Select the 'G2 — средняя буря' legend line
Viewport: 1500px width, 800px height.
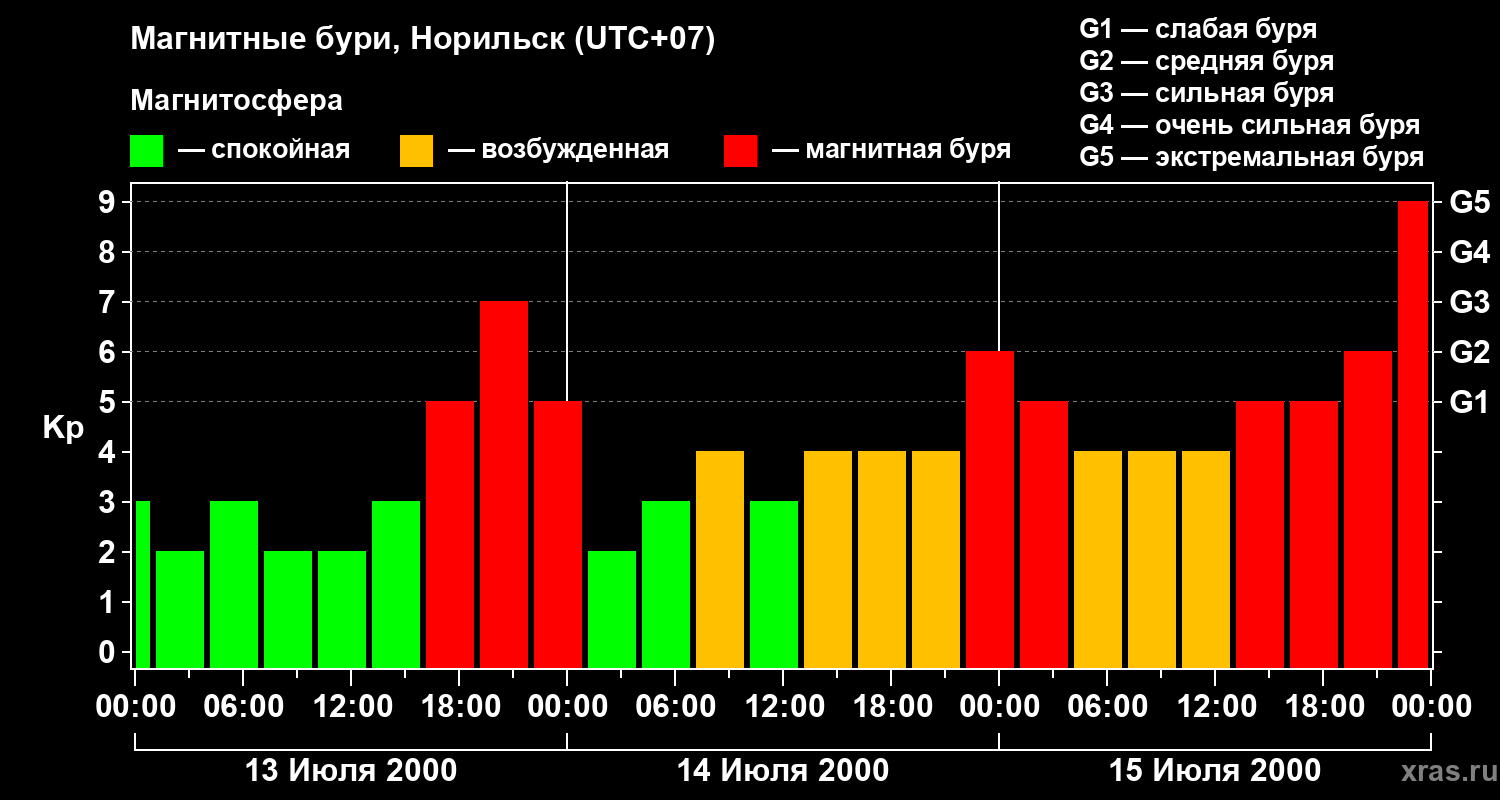pyautogui.click(x=1206, y=61)
